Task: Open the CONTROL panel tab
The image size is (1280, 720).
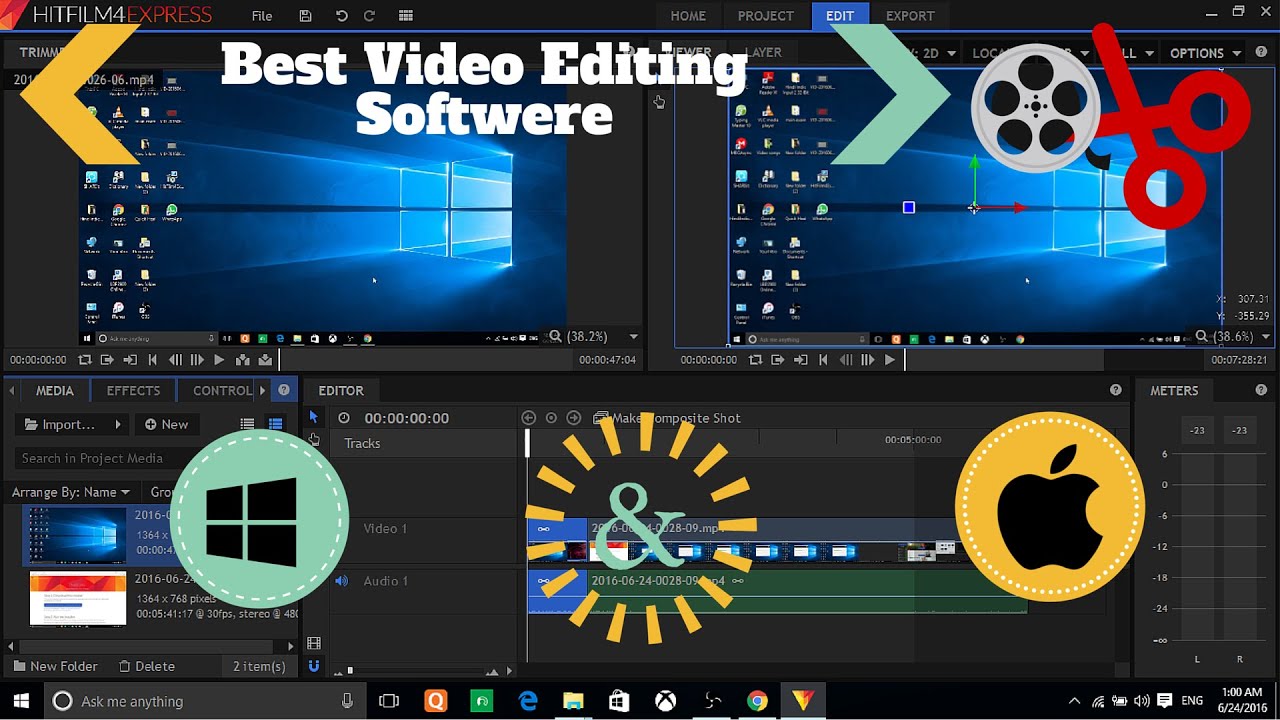Action: (222, 390)
